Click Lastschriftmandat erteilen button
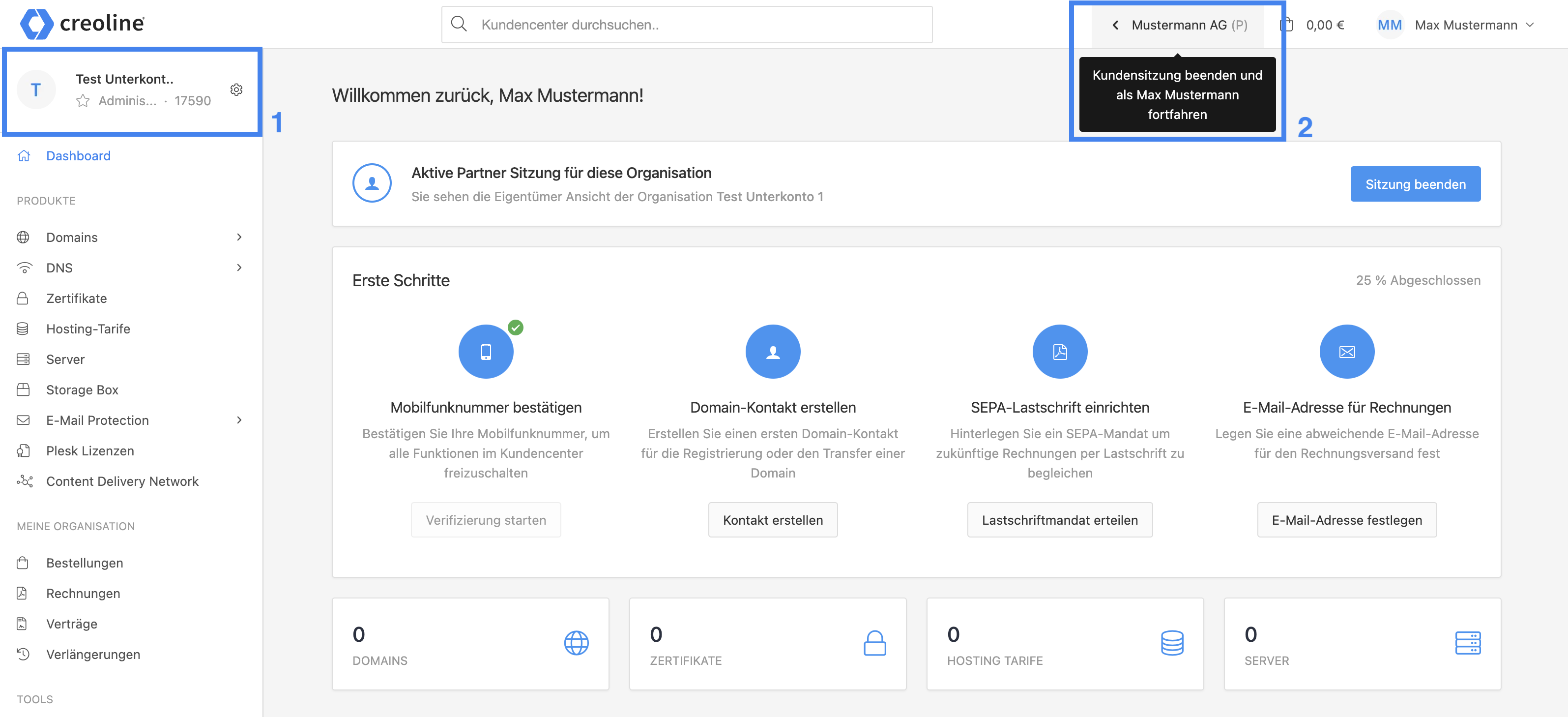 point(1060,520)
